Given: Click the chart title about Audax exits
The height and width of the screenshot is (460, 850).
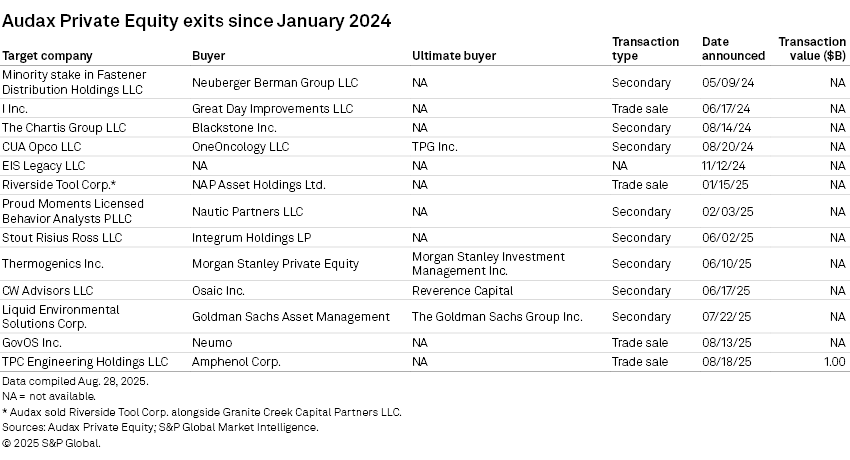Looking at the screenshot, I should coord(196,20).
